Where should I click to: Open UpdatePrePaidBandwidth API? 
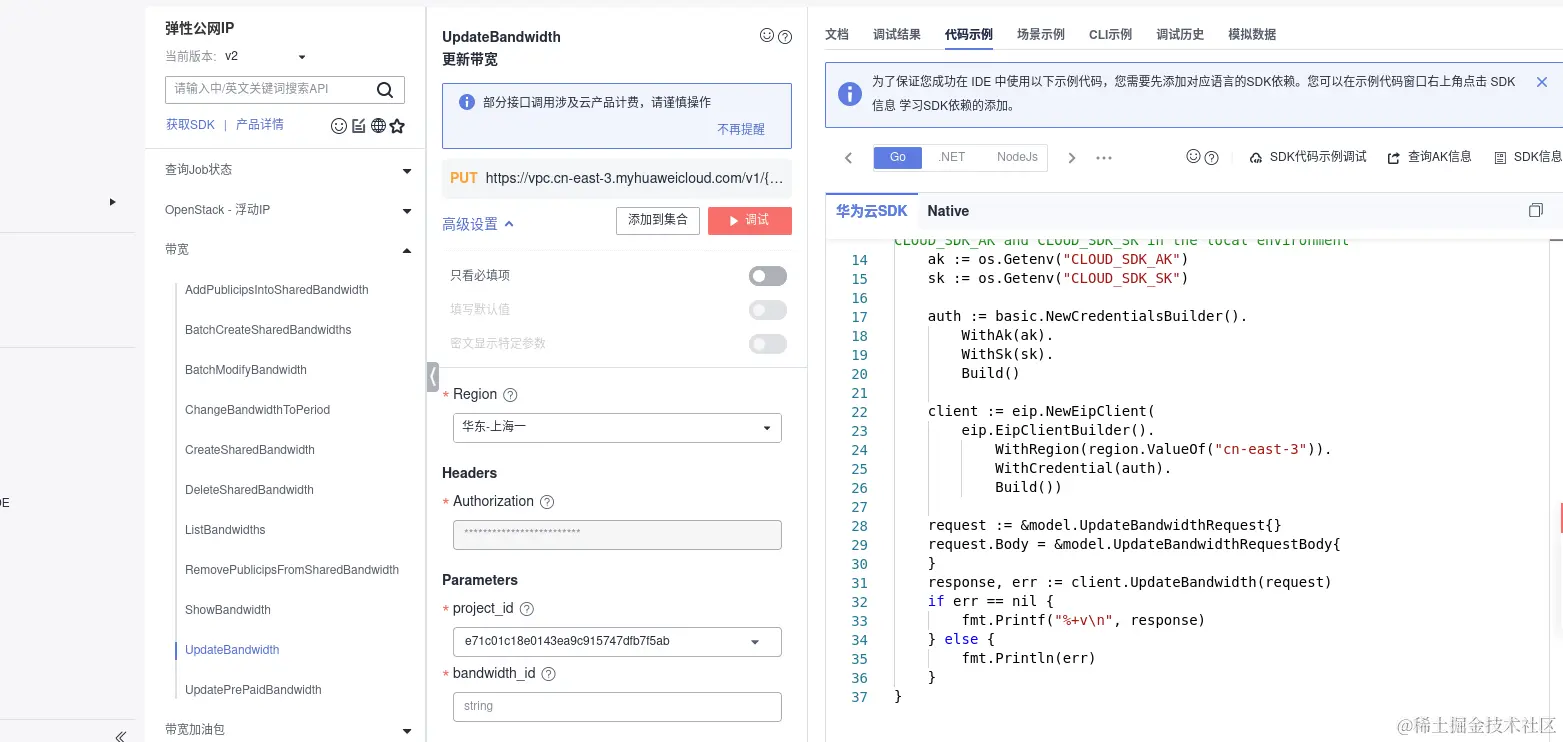253,690
